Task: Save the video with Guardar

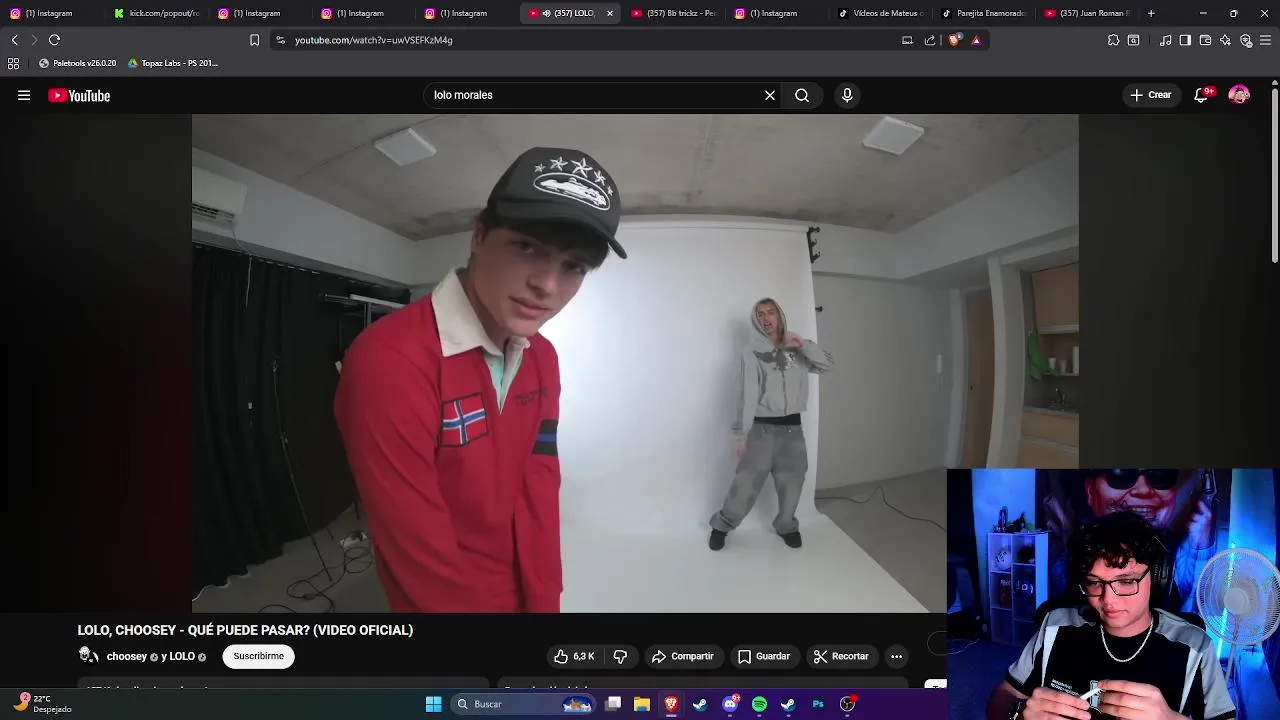Action: click(764, 656)
